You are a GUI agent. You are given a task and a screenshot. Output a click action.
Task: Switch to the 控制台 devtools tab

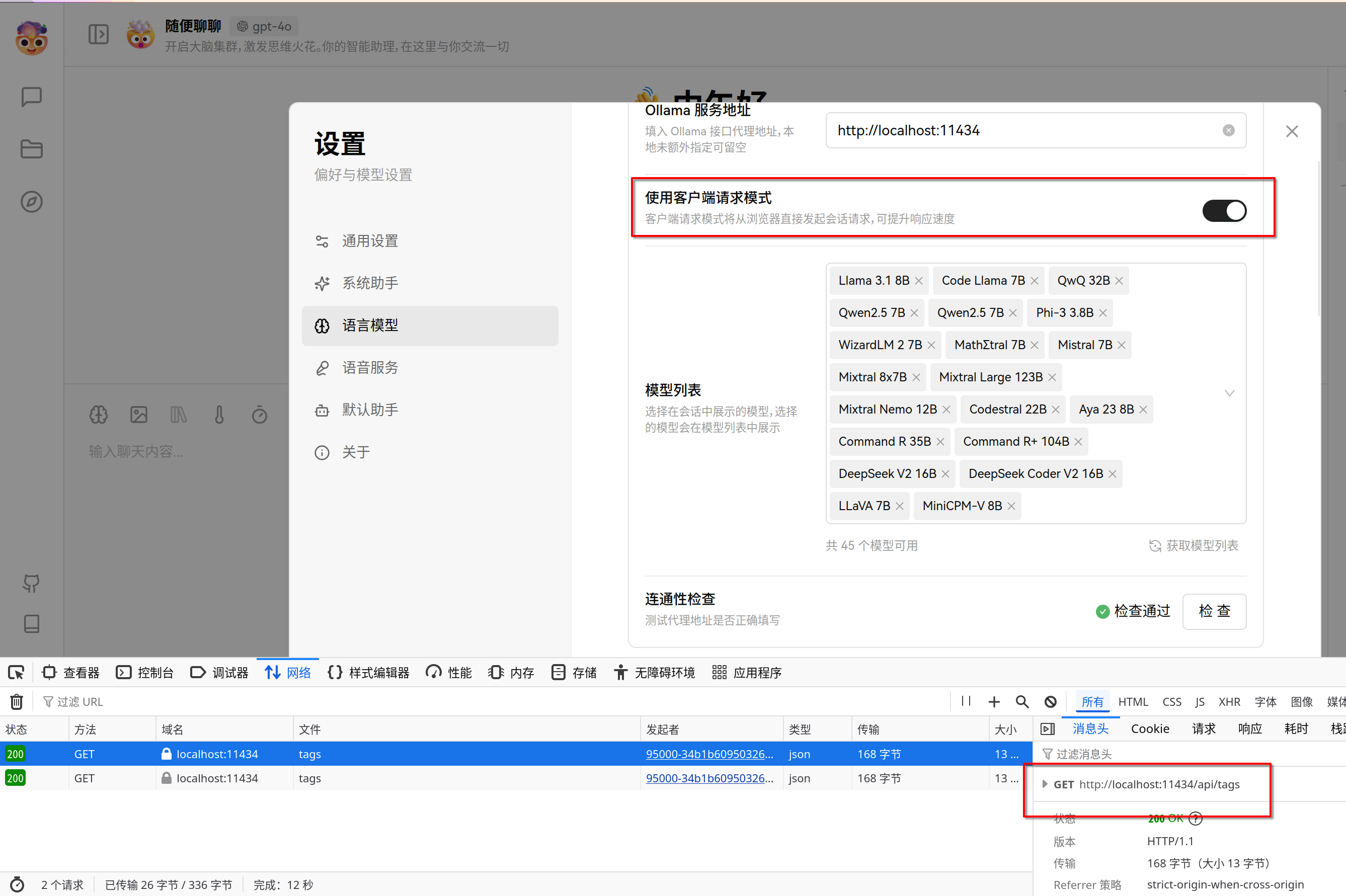pyautogui.click(x=145, y=673)
